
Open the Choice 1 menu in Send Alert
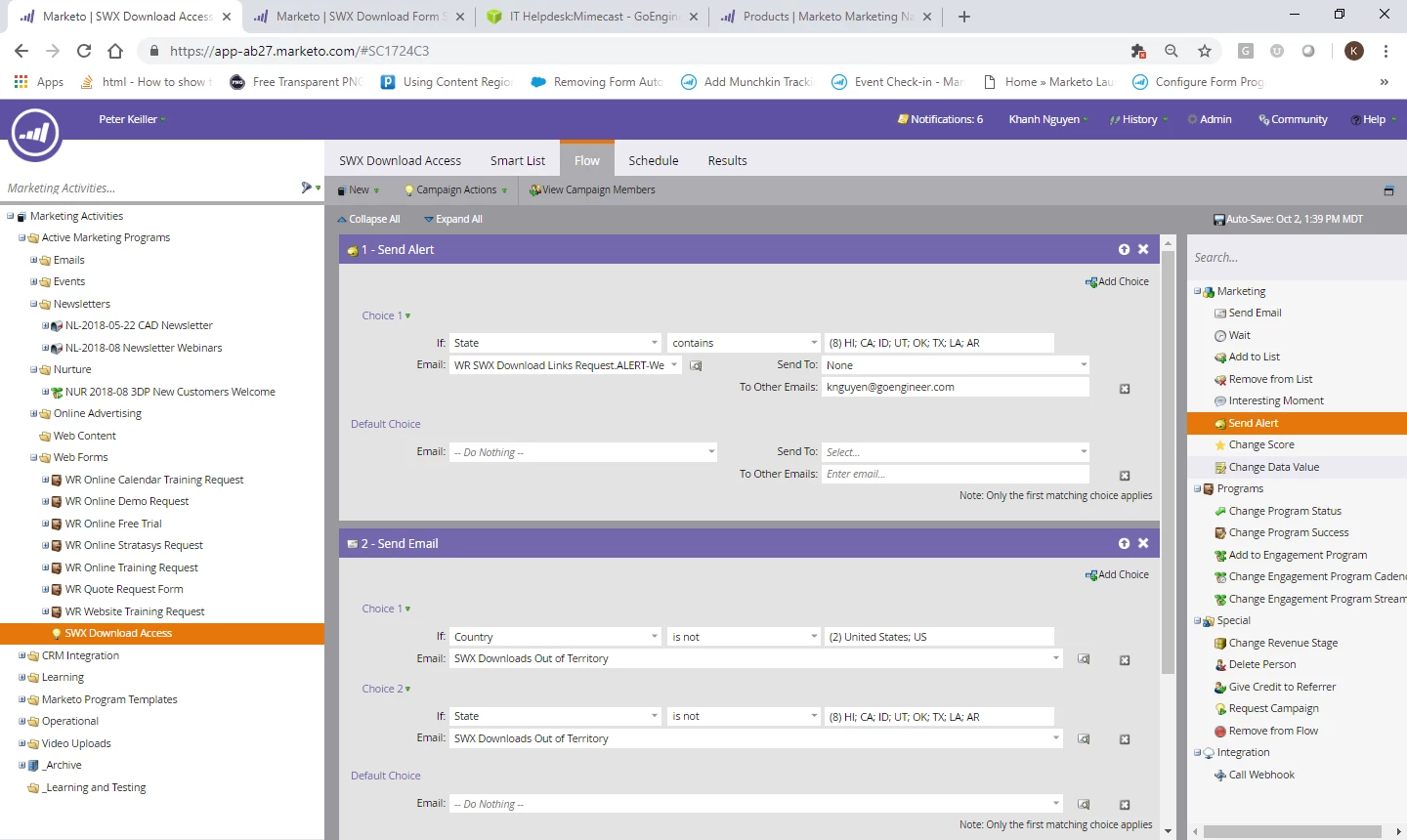(x=386, y=315)
